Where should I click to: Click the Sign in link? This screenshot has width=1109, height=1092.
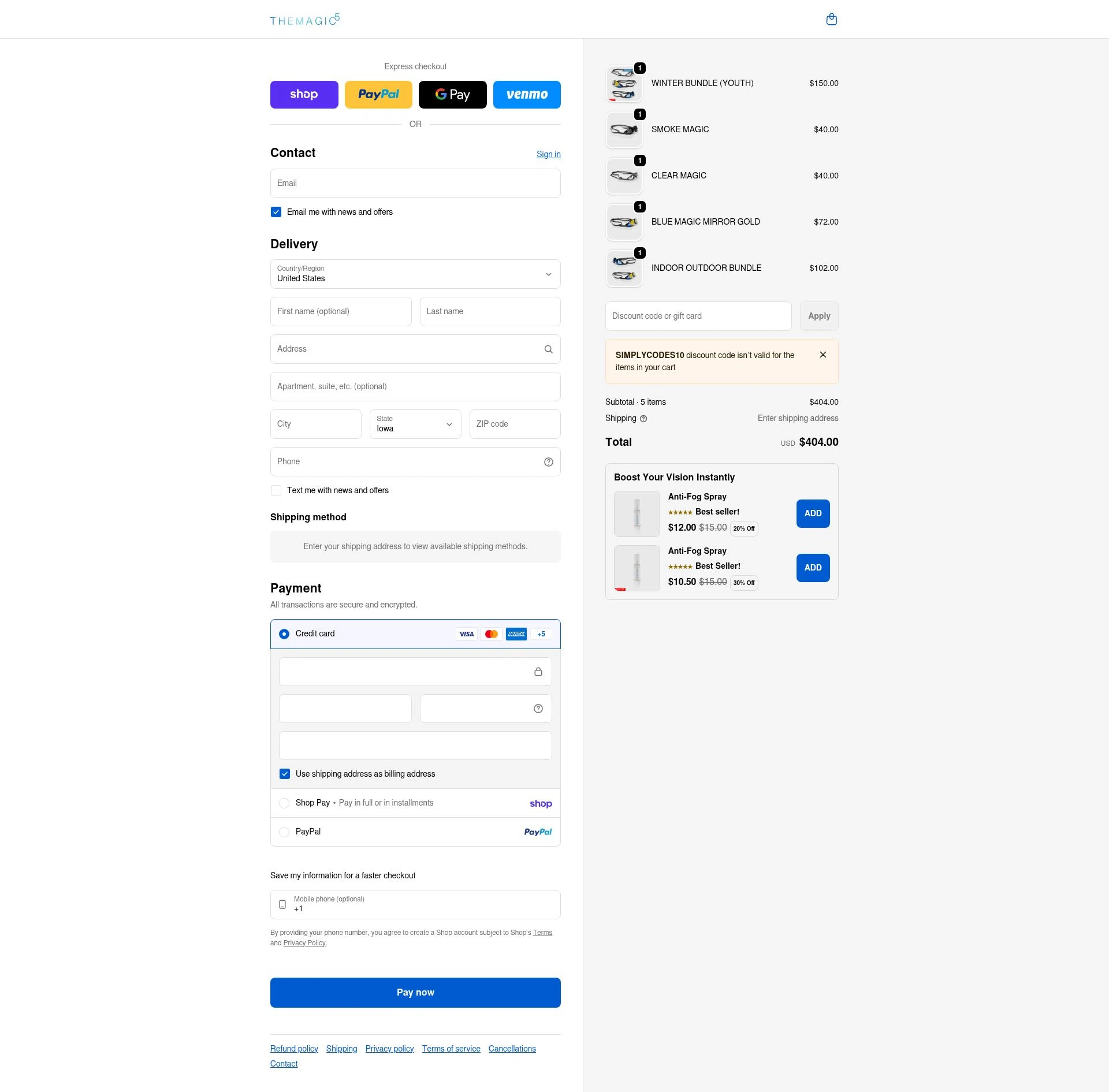[548, 154]
